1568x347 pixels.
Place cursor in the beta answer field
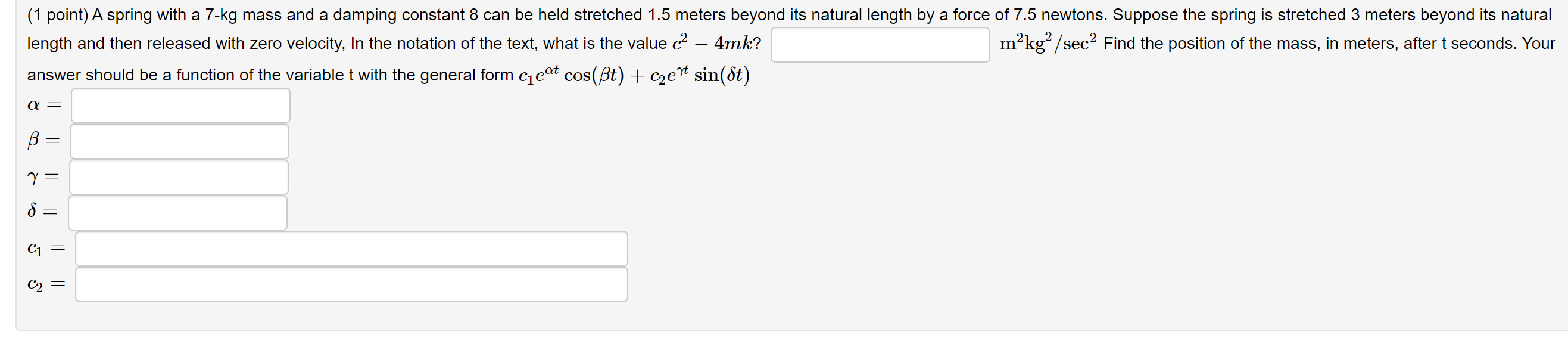(x=180, y=141)
